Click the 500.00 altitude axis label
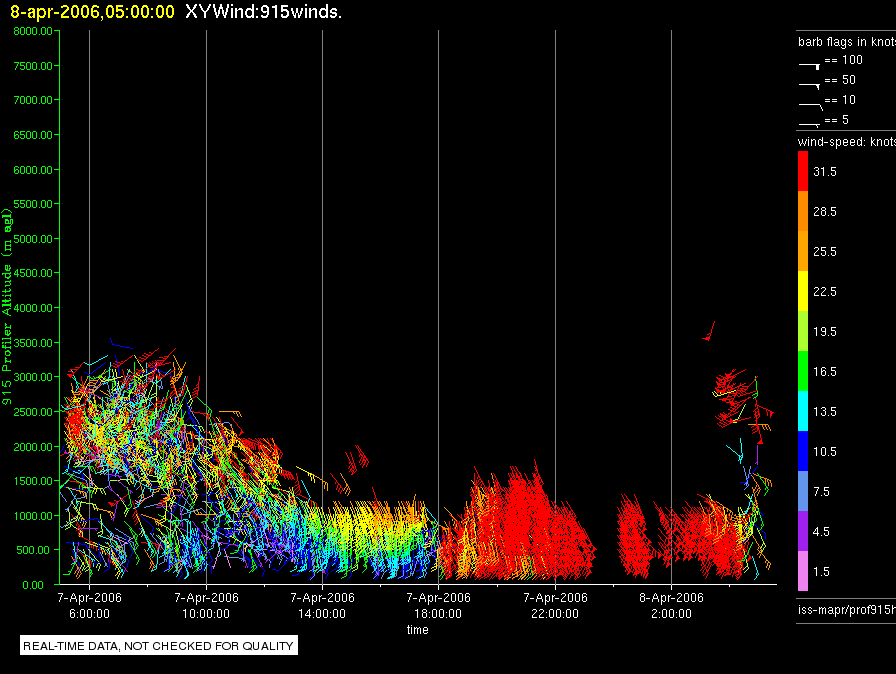The width and height of the screenshot is (896, 674). coord(34,550)
